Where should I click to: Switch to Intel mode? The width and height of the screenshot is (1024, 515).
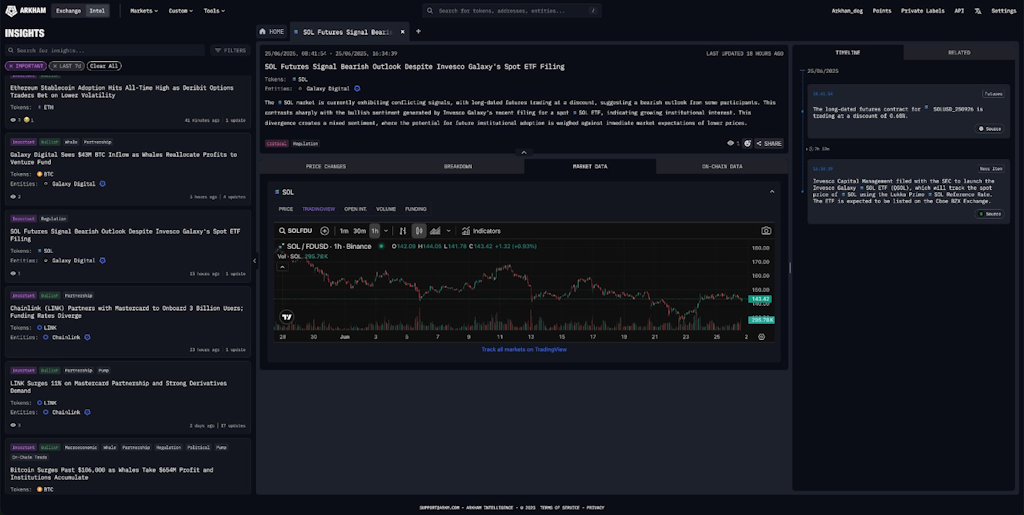tap(97, 10)
